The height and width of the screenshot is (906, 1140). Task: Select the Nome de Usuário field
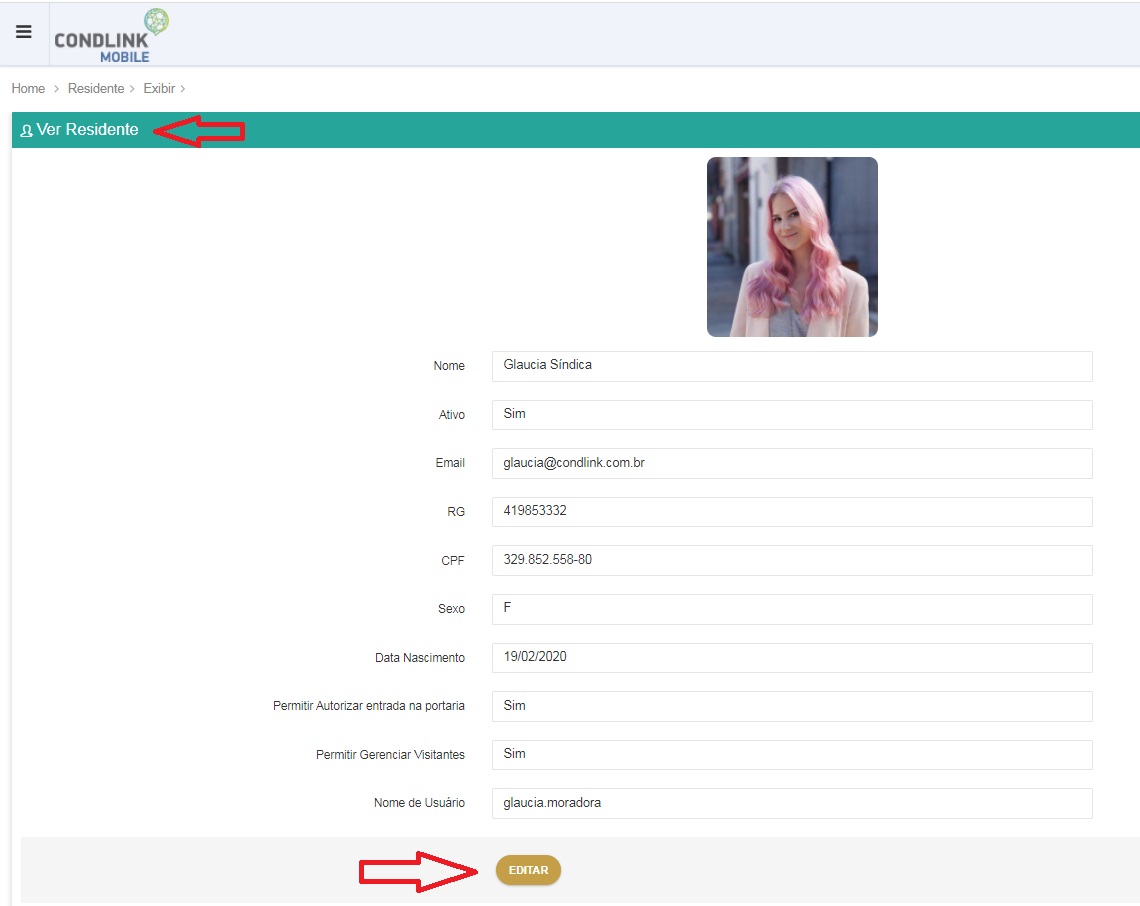click(792, 803)
